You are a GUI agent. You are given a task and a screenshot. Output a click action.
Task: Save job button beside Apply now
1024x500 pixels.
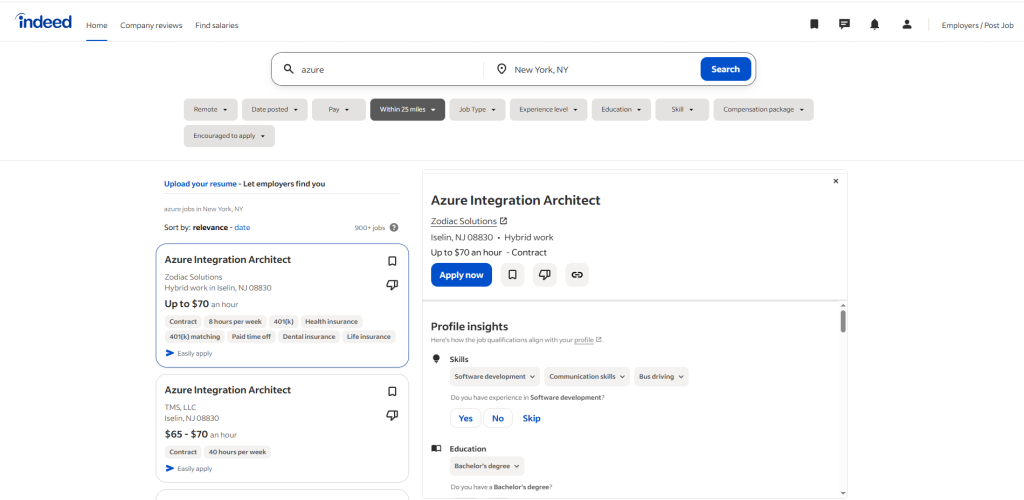click(x=513, y=275)
